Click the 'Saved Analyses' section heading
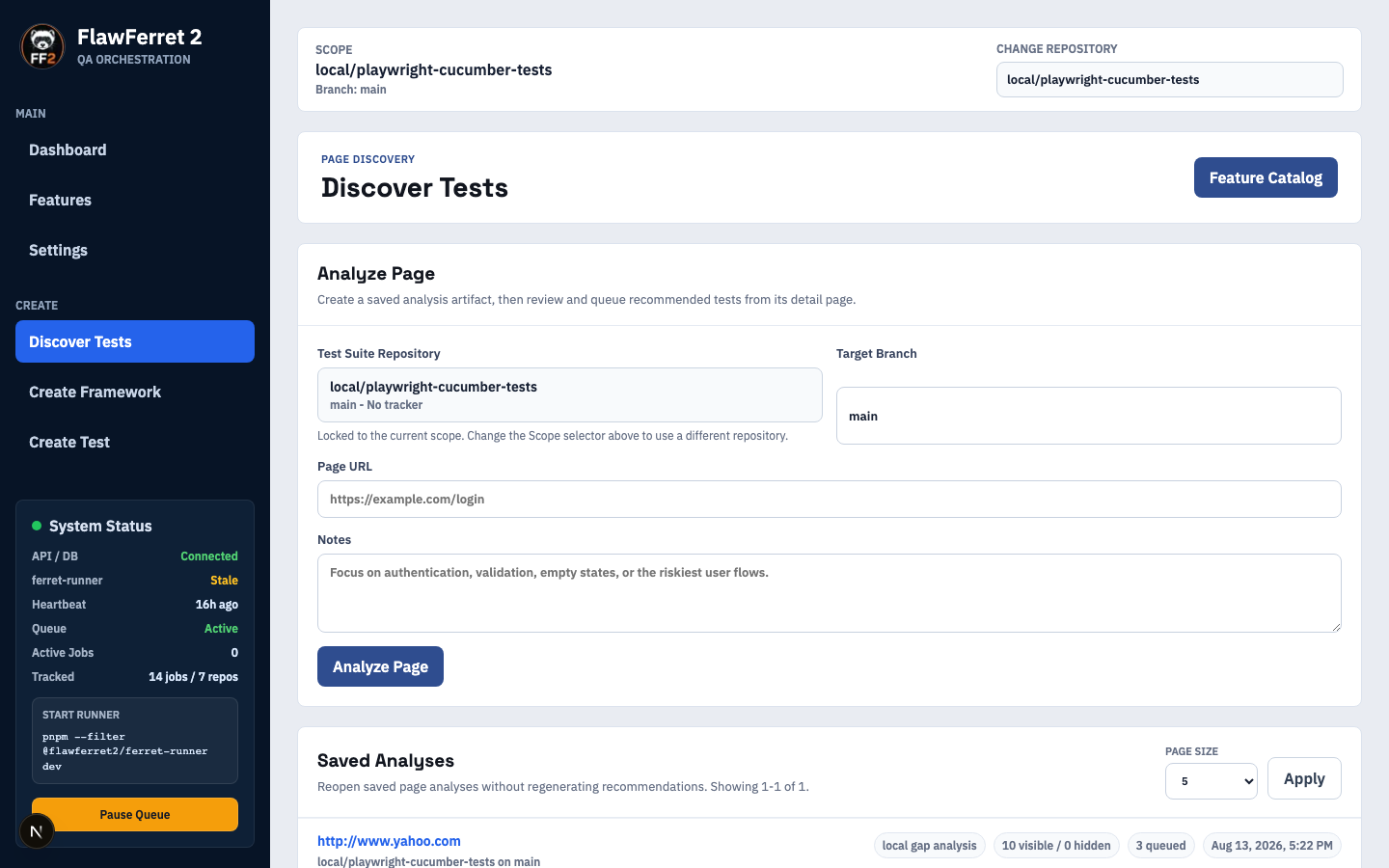1389x868 pixels. [x=386, y=760]
